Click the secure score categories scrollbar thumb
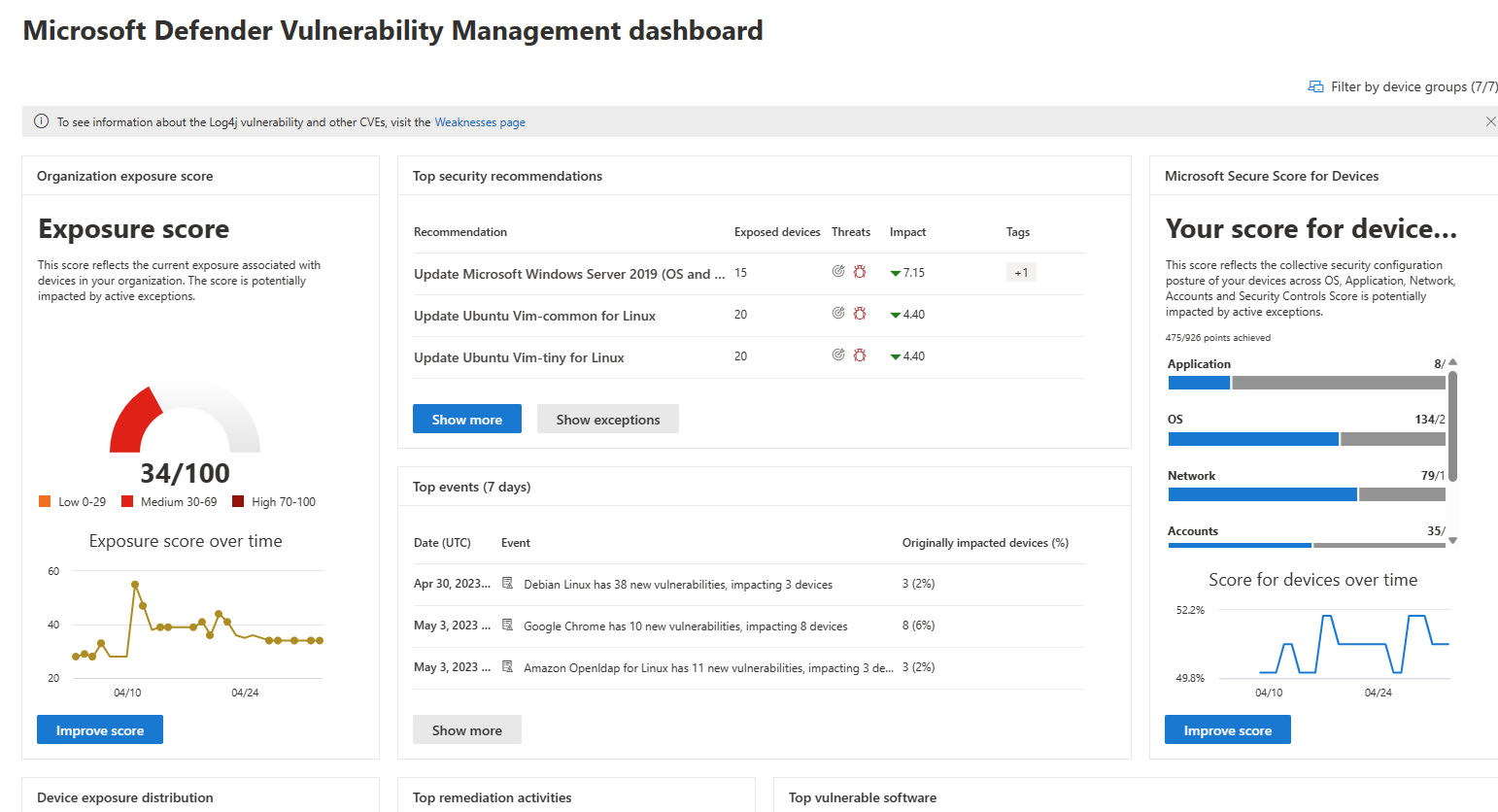Viewport: 1498px width, 812px height. (x=1452, y=425)
